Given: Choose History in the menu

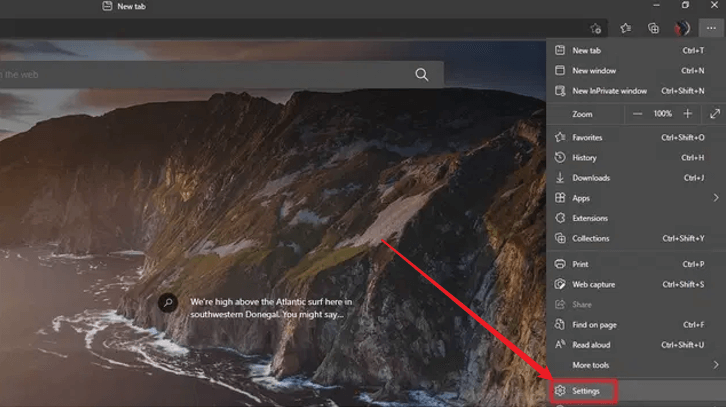Looking at the screenshot, I should (584, 158).
